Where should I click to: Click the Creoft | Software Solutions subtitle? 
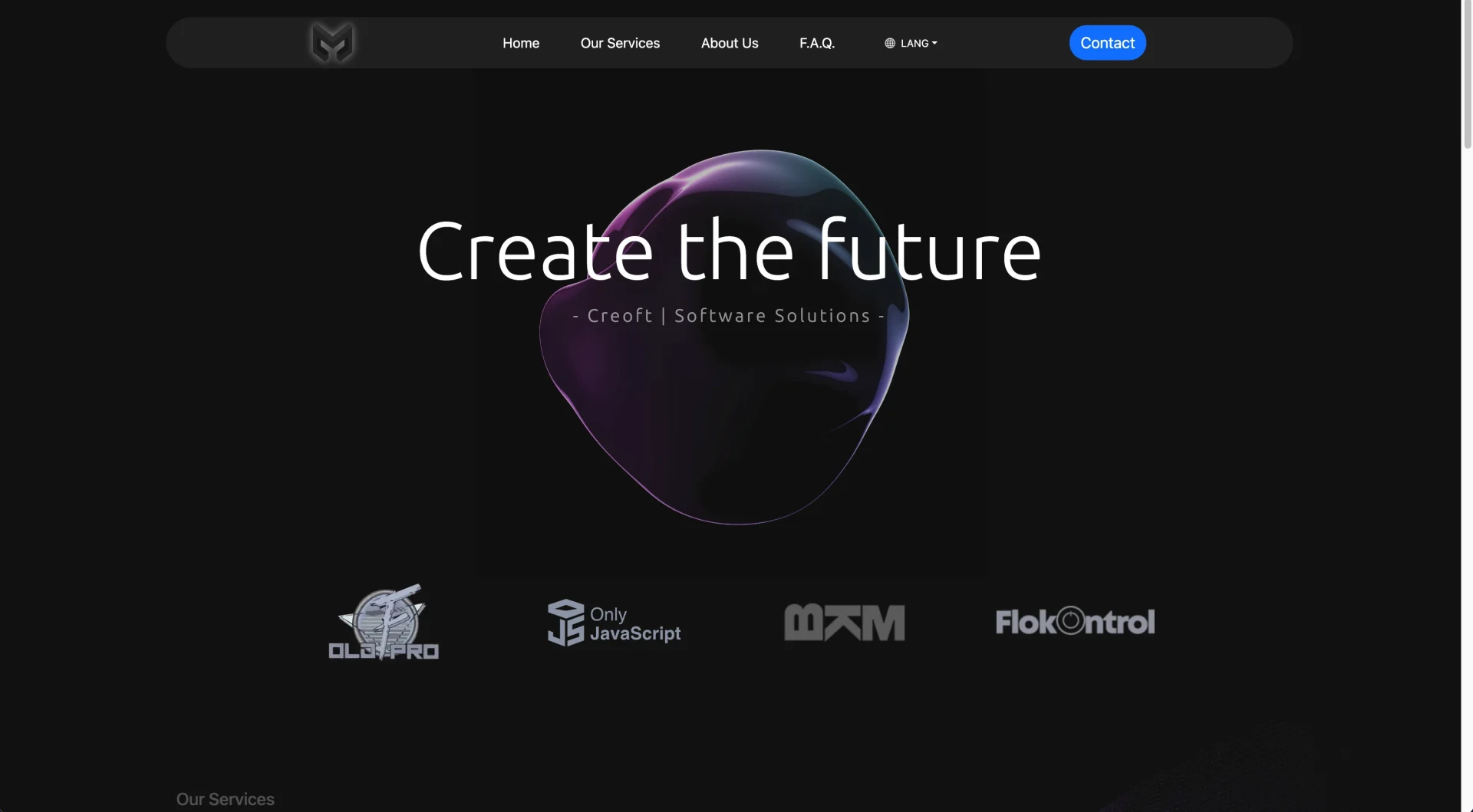pos(729,316)
